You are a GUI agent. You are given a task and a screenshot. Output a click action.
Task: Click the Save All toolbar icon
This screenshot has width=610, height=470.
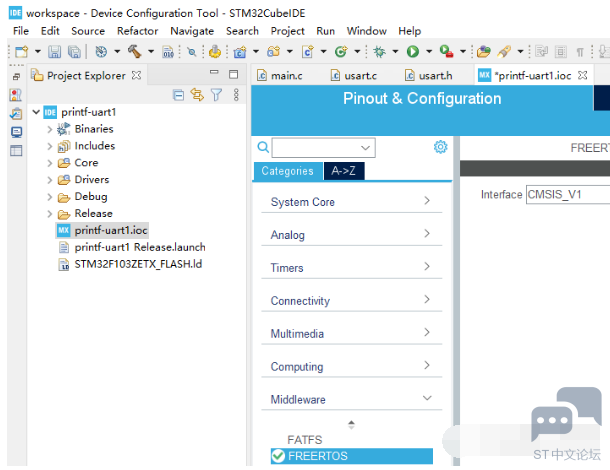[74, 51]
